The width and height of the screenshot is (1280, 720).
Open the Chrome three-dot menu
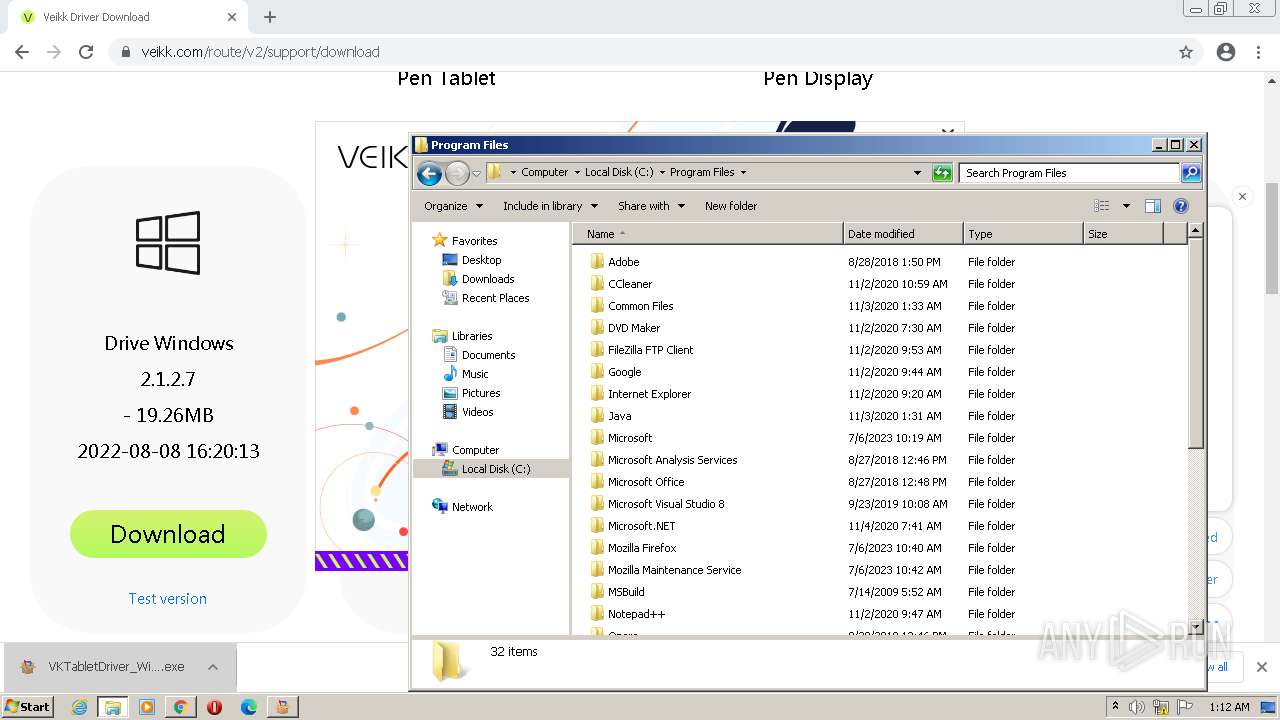[x=1258, y=52]
